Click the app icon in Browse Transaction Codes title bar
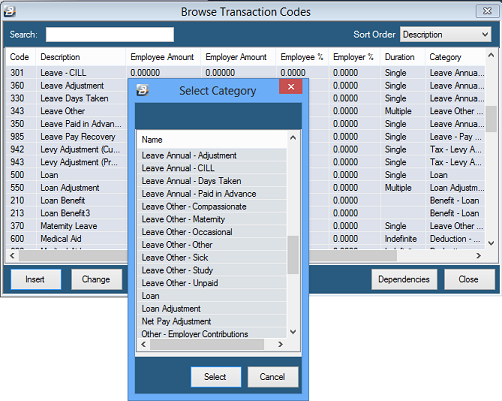 click(10, 12)
